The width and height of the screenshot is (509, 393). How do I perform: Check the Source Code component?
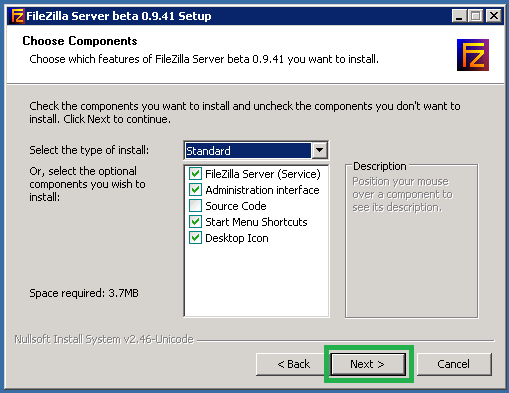(195, 206)
